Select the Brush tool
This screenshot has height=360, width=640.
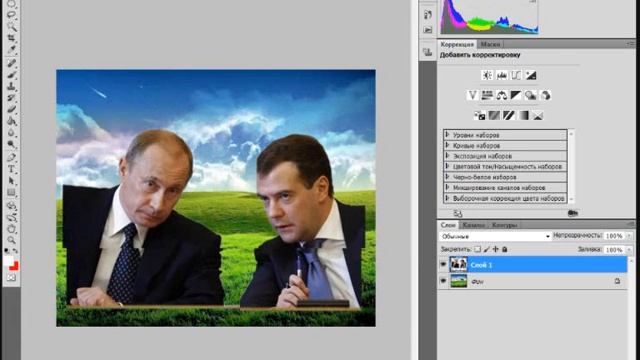click(x=12, y=75)
